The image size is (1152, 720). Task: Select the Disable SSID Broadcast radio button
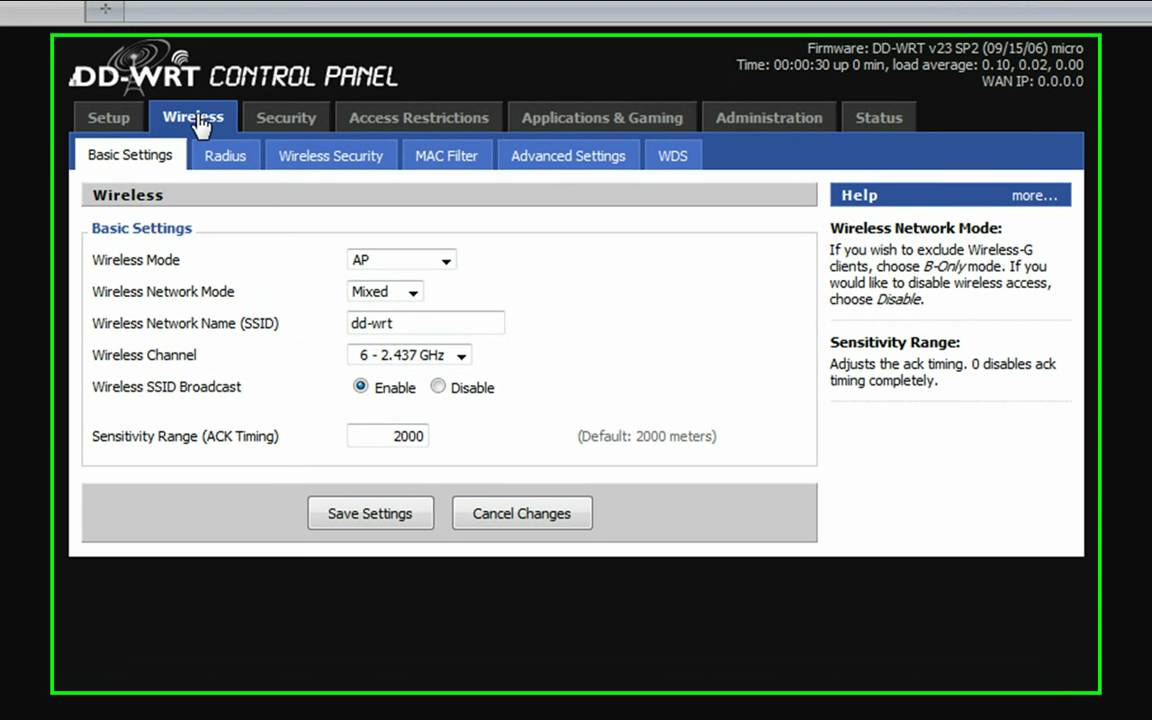(438, 386)
